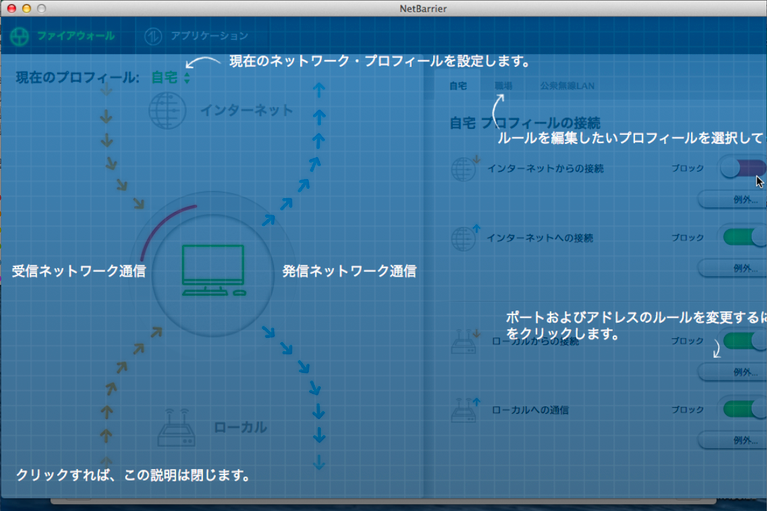This screenshot has width=767, height=511.
Task: Select the 公衆無線LAN profile tab
Action: pos(567,86)
